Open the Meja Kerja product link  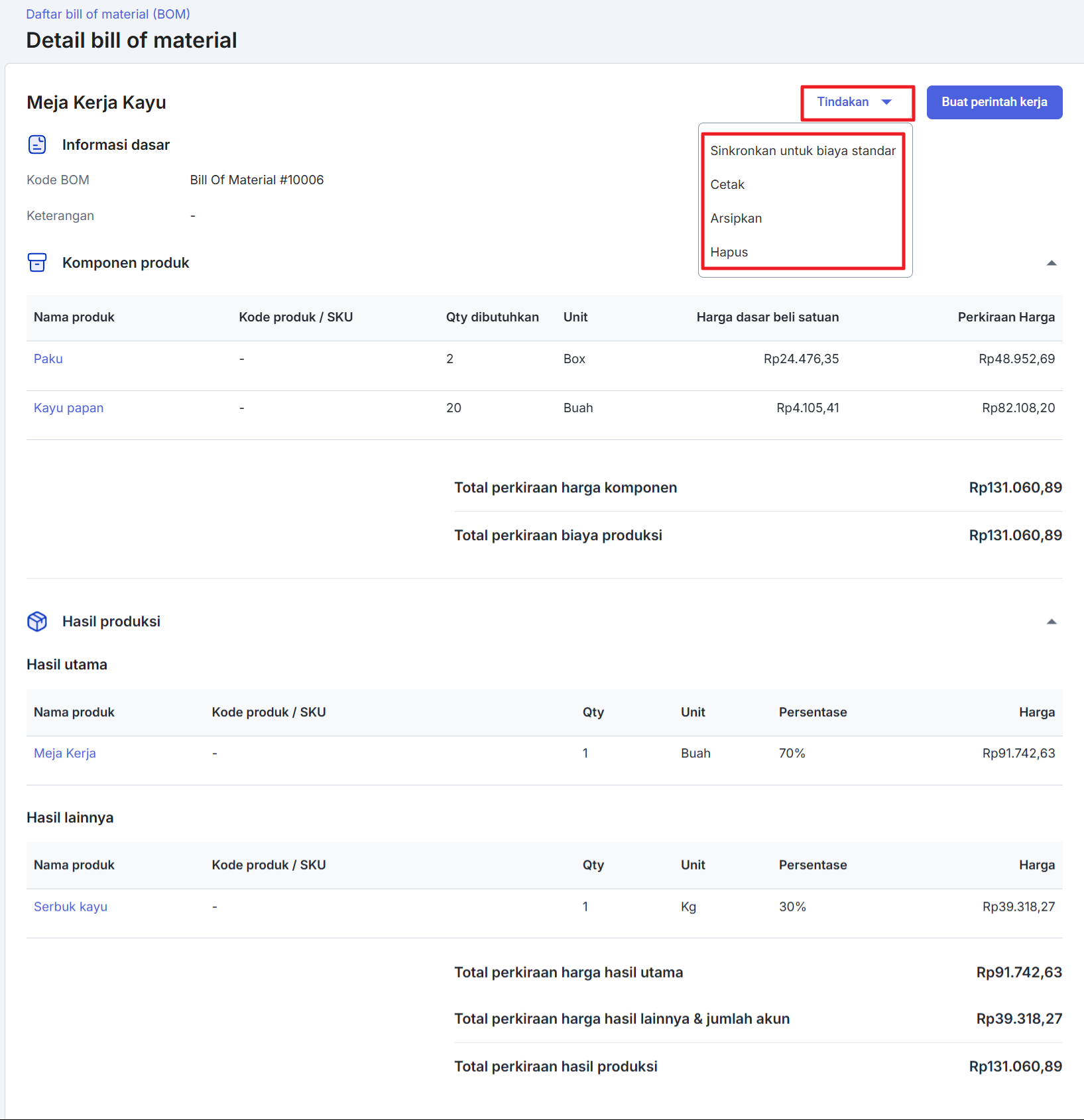(65, 753)
